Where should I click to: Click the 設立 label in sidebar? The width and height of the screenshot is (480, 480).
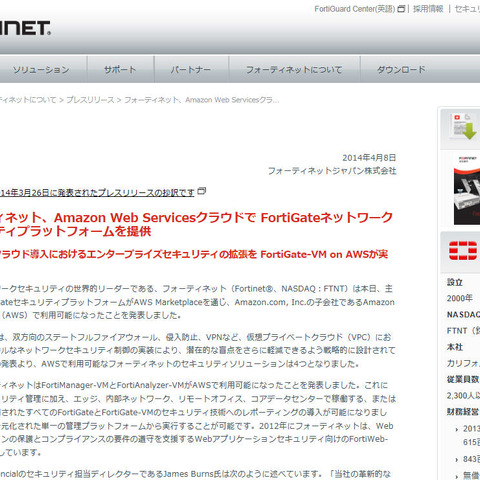(455, 282)
